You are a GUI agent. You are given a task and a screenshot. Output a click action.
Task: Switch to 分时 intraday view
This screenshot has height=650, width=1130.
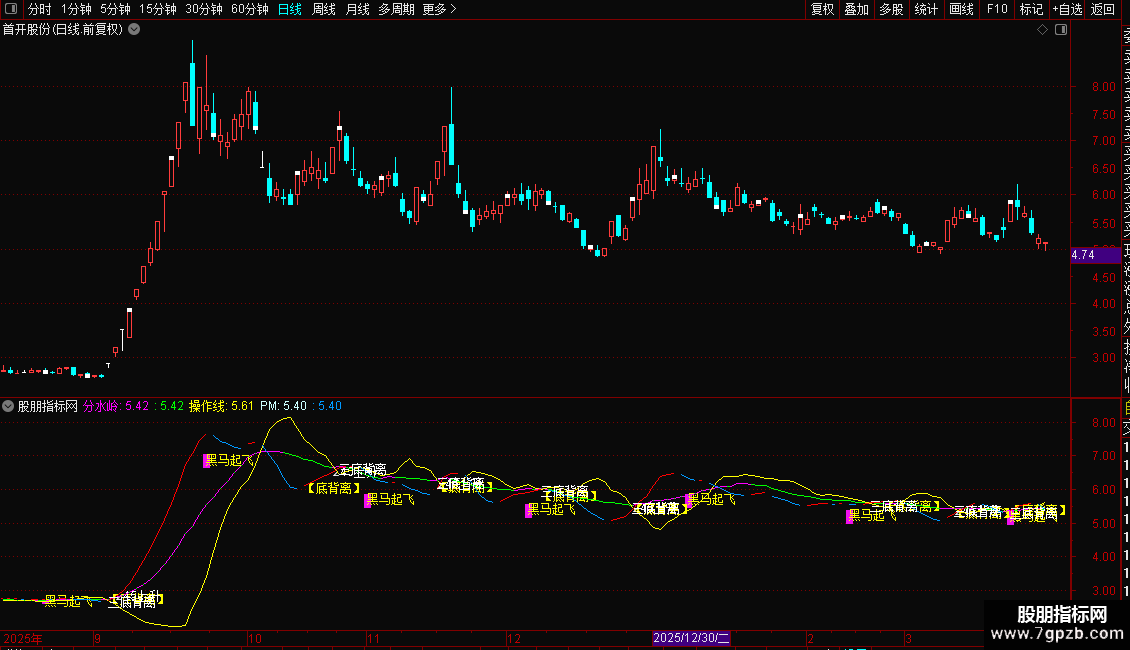[39, 9]
